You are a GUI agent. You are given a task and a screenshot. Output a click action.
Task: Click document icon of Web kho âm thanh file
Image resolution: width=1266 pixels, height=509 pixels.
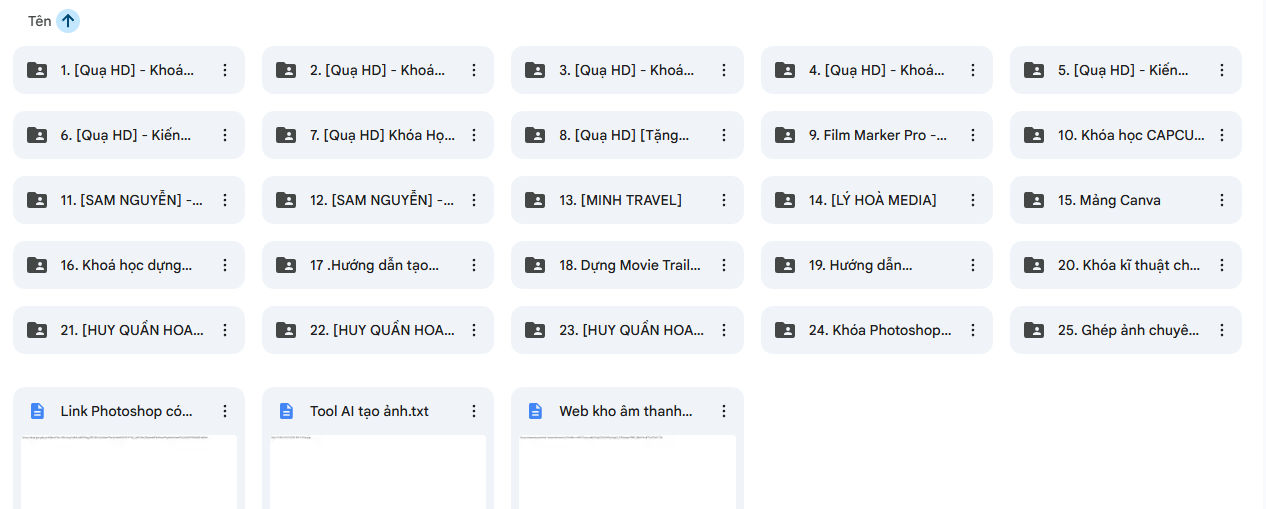pyautogui.click(x=535, y=411)
